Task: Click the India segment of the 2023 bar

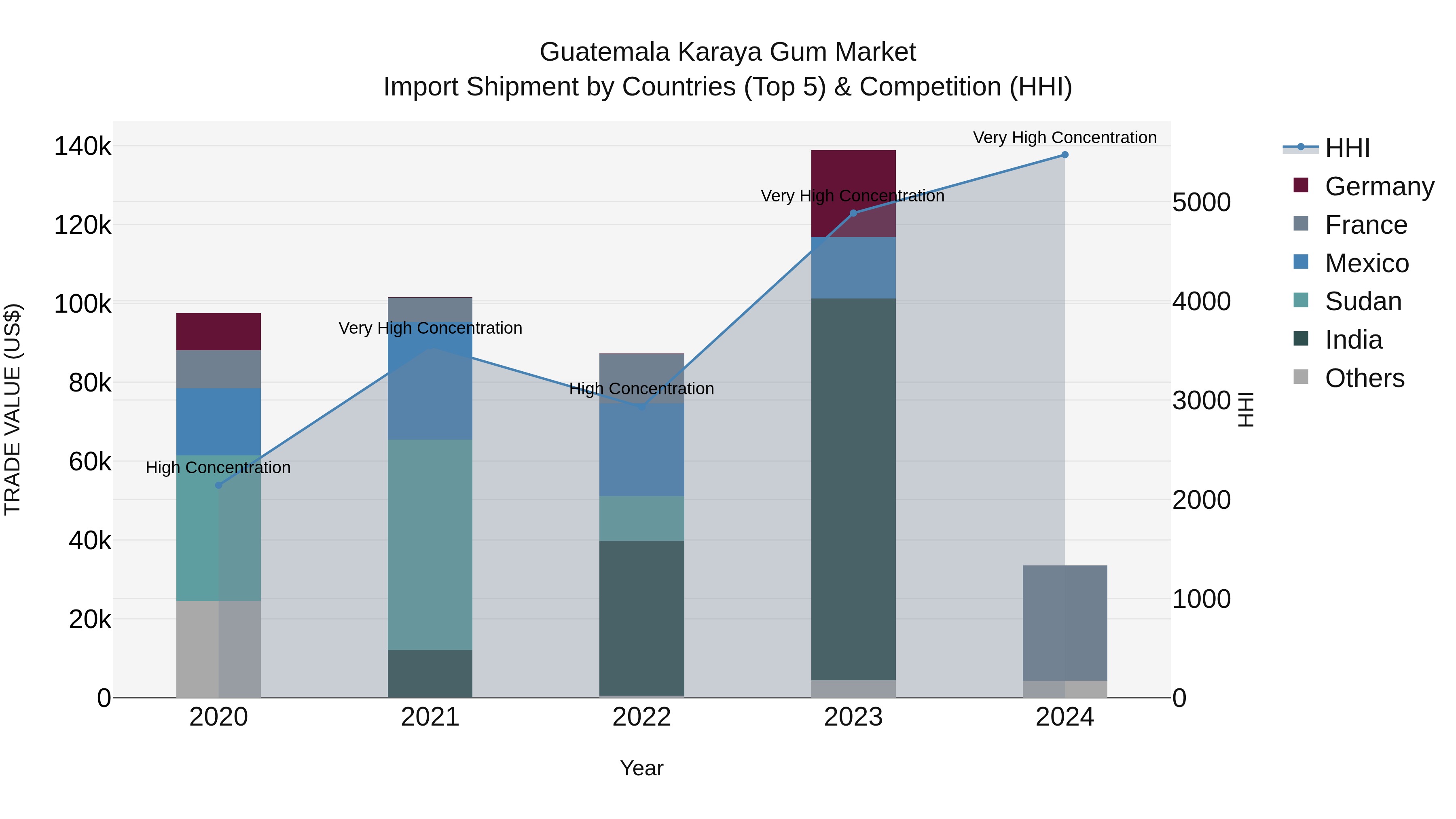Action: click(853, 489)
